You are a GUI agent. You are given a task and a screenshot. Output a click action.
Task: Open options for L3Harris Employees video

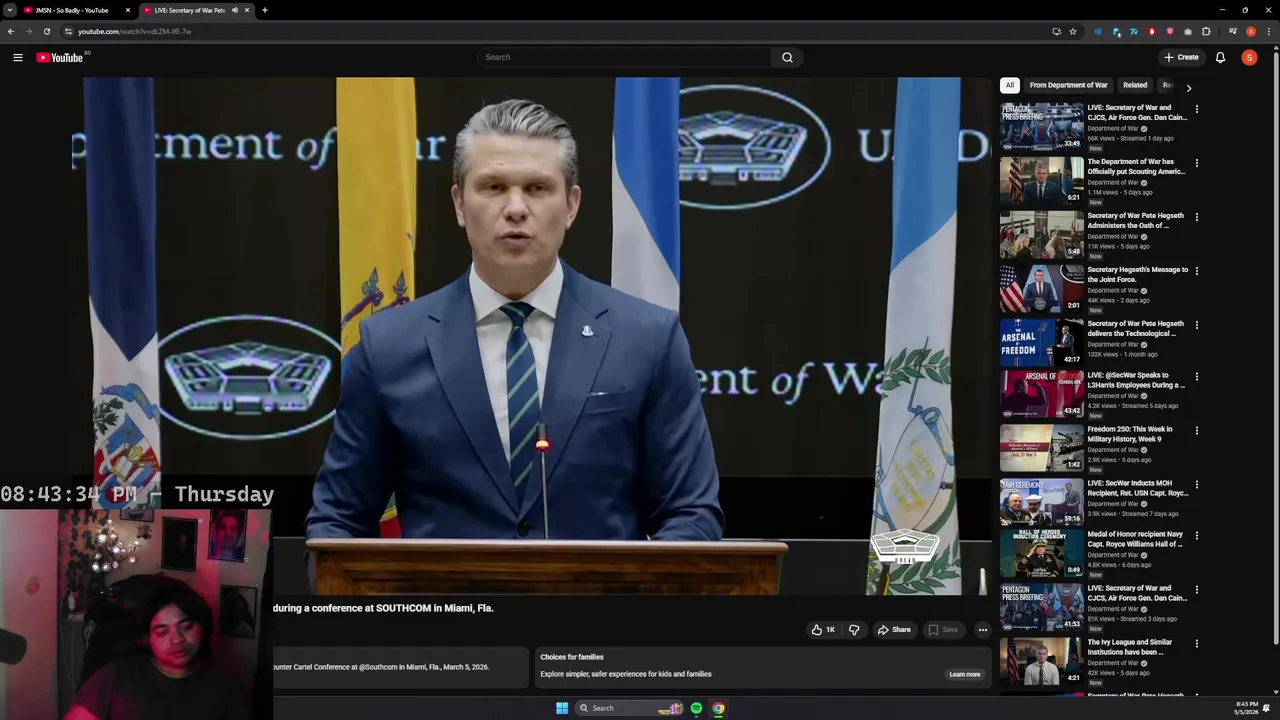click(x=1196, y=377)
